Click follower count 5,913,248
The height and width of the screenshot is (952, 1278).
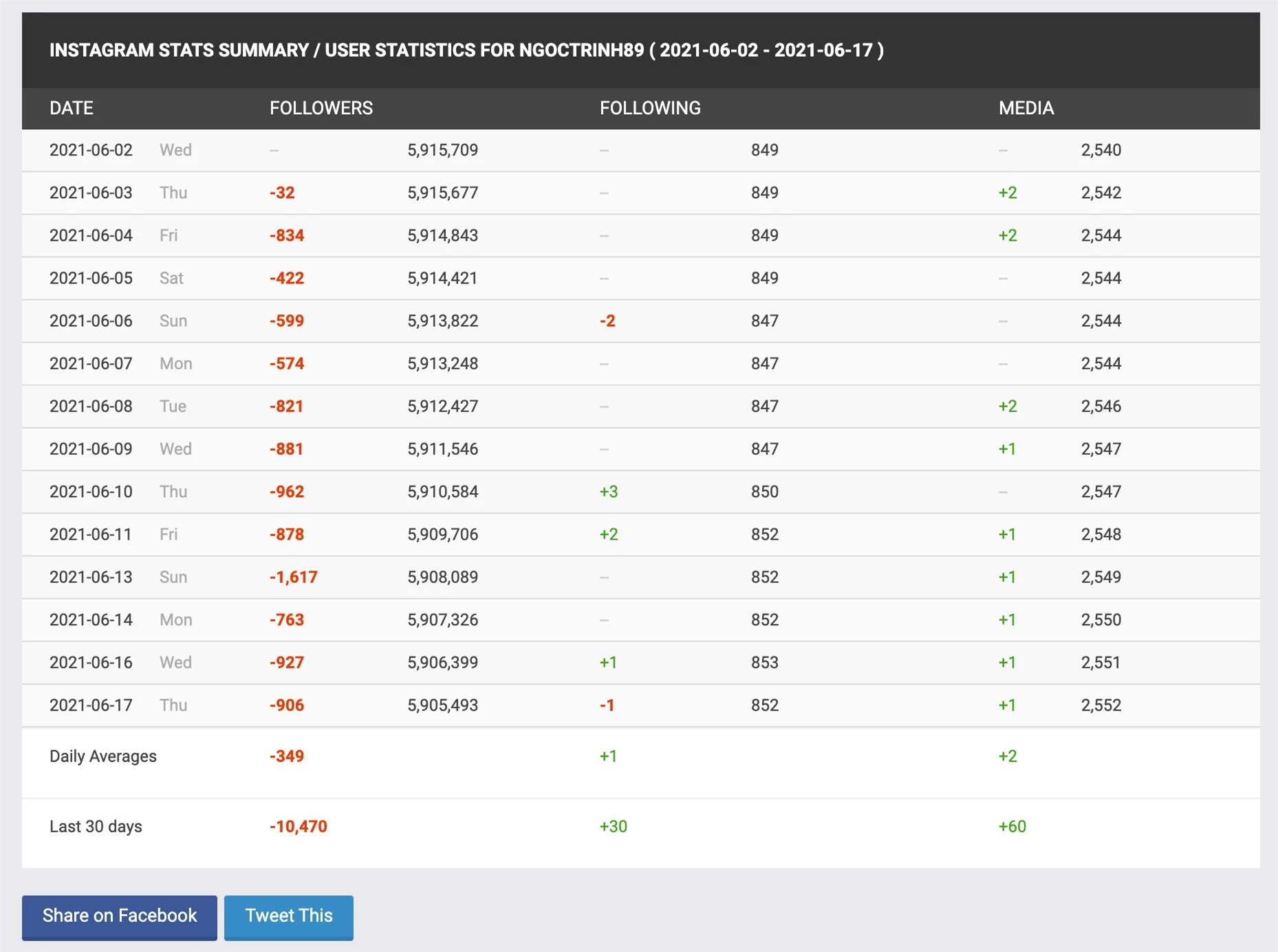click(442, 363)
